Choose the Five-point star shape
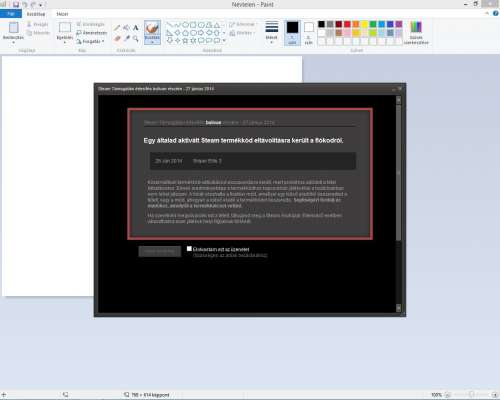This screenshot has height=400, width=500. click(x=185, y=41)
